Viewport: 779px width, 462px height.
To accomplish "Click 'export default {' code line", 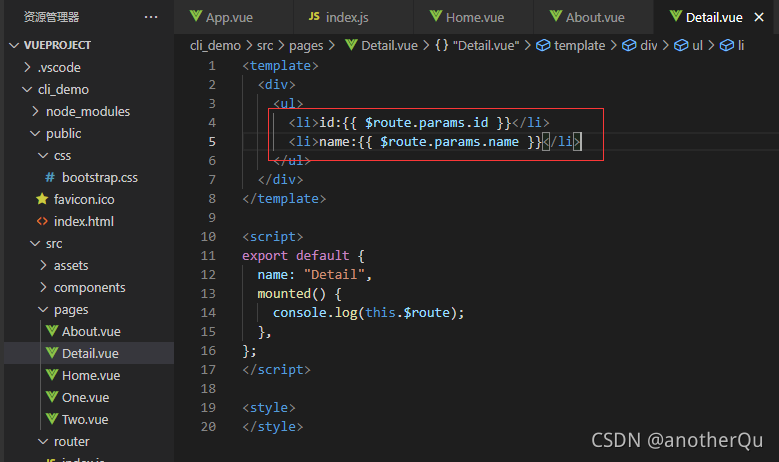I will [304, 256].
